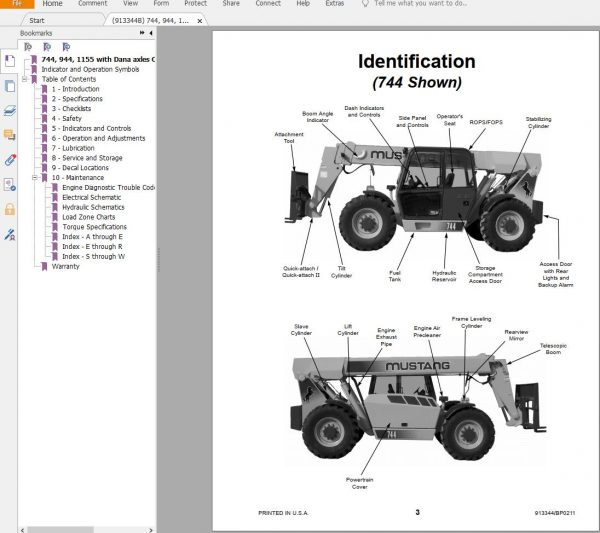Open Index - S through W bookmark
The height and width of the screenshot is (533, 600).
(94, 257)
